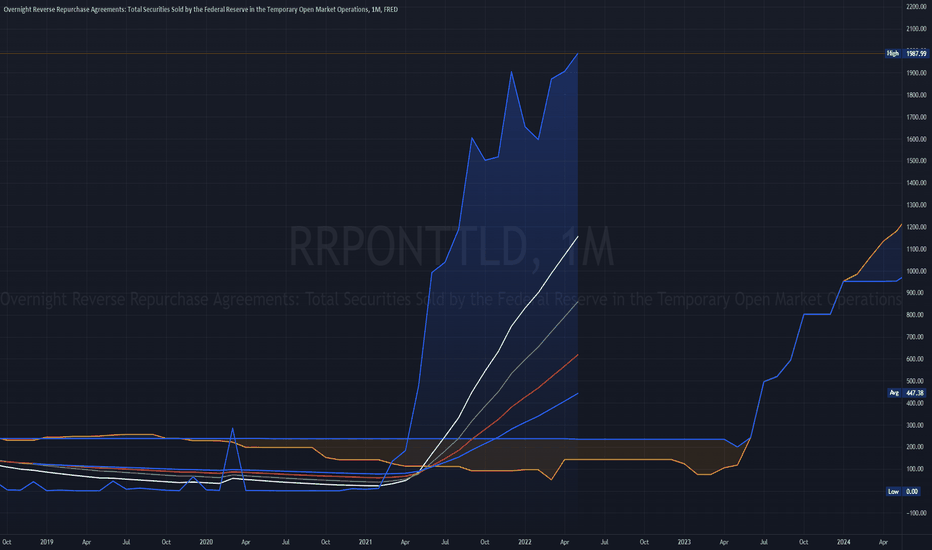Click the 1100.00 price axis label
The image size is (932, 550).
click(917, 249)
